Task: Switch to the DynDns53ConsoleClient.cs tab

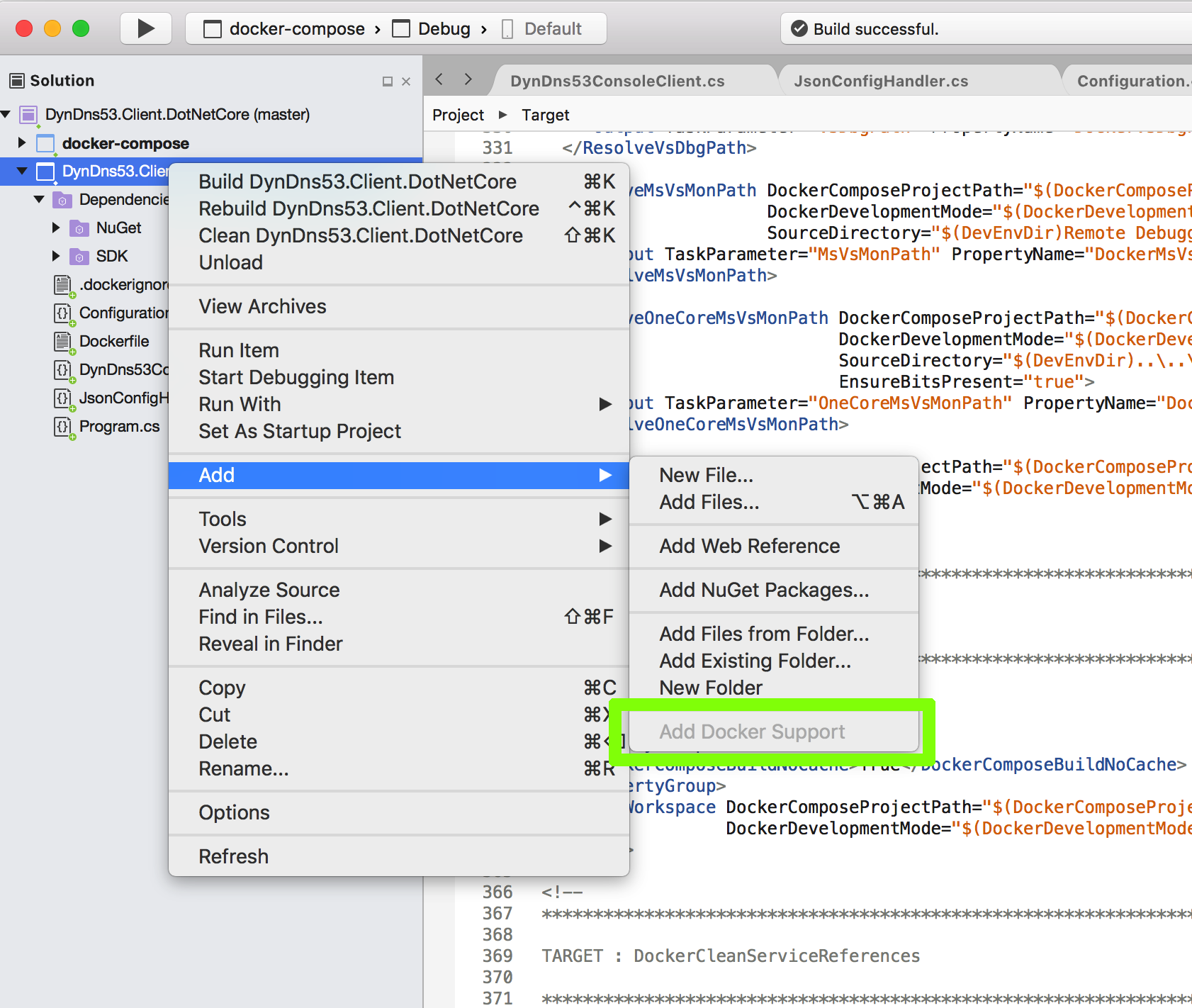Action: point(617,81)
